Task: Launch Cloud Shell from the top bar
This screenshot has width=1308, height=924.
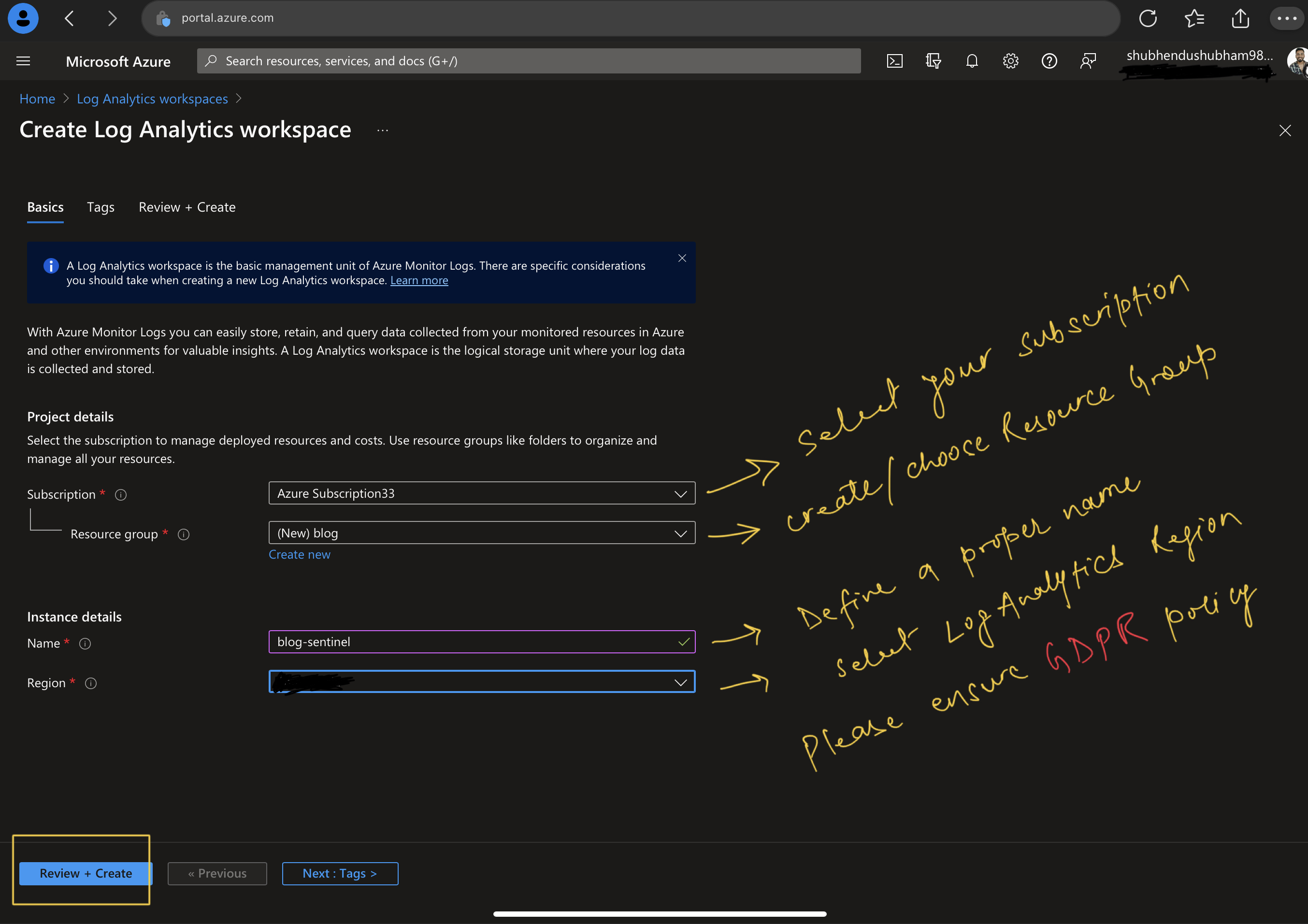Action: pyautogui.click(x=894, y=61)
